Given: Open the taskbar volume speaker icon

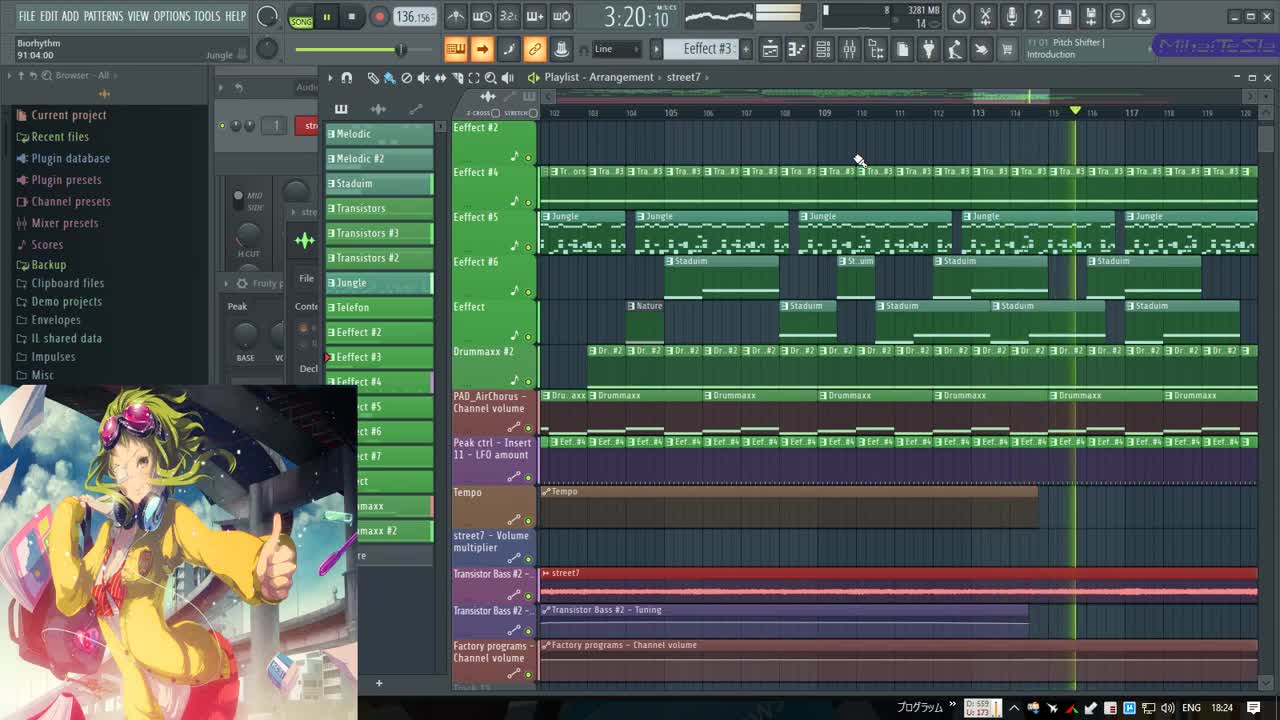Looking at the screenshot, I should point(1167,708).
